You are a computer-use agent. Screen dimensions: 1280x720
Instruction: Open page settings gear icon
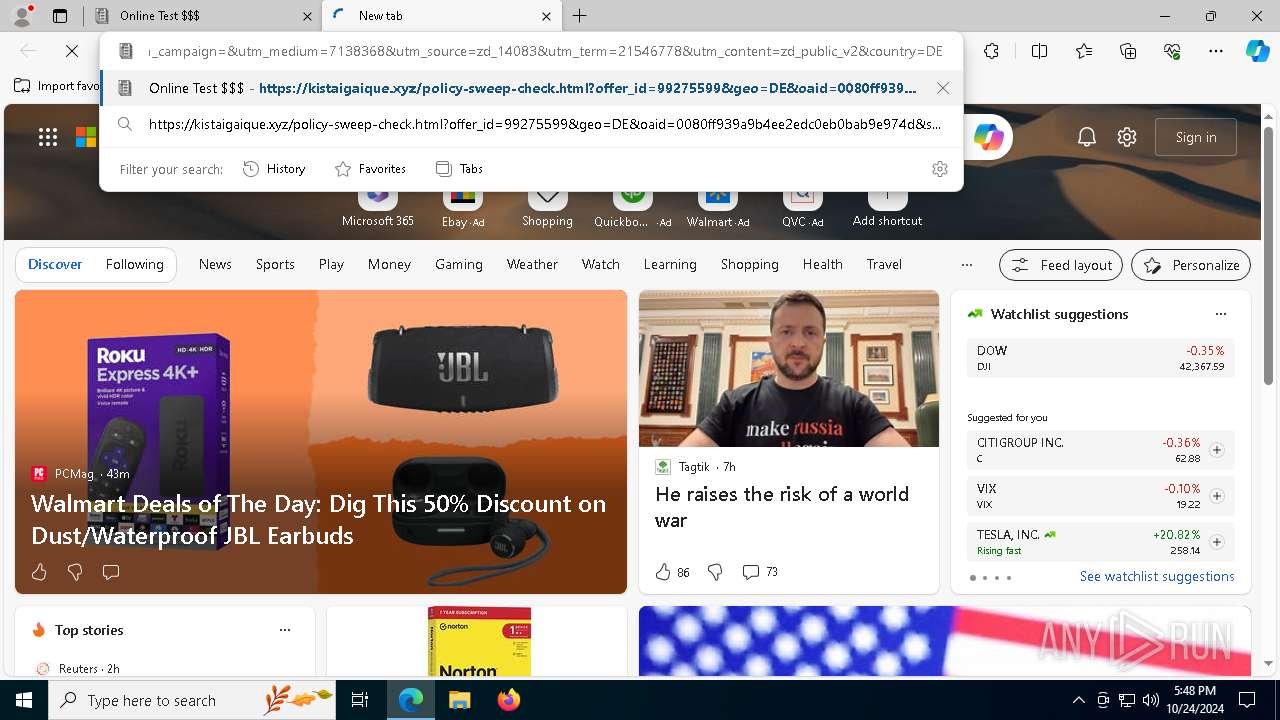(x=1127, y=137)
